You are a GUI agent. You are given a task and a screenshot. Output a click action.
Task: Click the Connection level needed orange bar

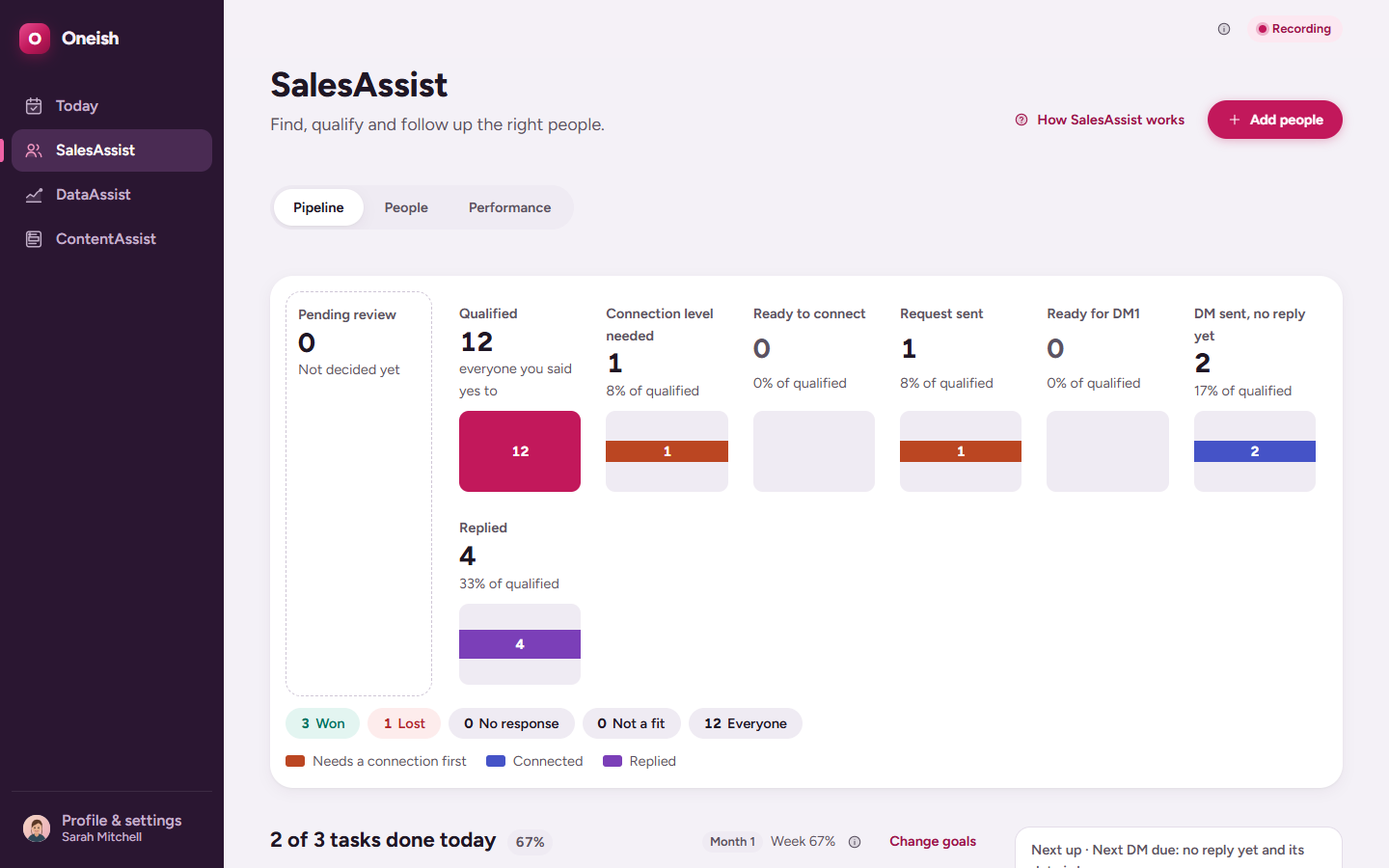[x=667, y=451]
